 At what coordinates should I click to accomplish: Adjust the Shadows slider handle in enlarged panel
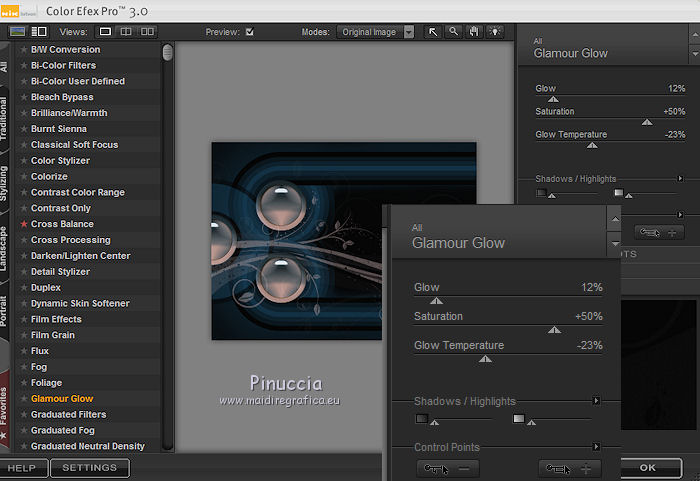click(x=434, y=422)
